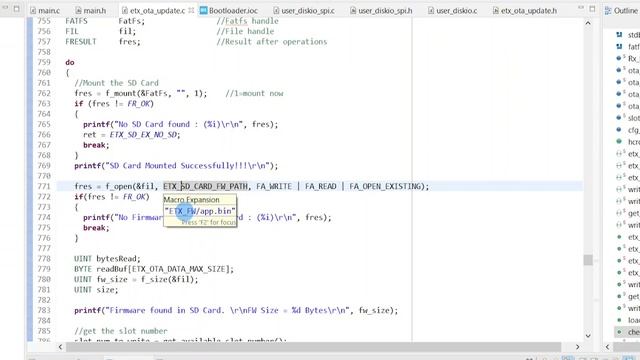This screenshot has width=640, height=360.
Task: Click f_size call on line 780
Action: pyautogui.click(x=155, y=280)
